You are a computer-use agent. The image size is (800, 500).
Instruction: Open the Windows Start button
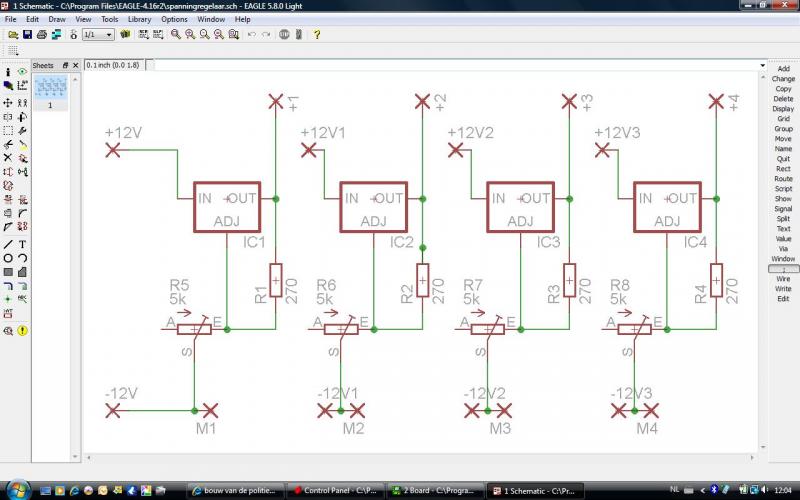point(18,490)
